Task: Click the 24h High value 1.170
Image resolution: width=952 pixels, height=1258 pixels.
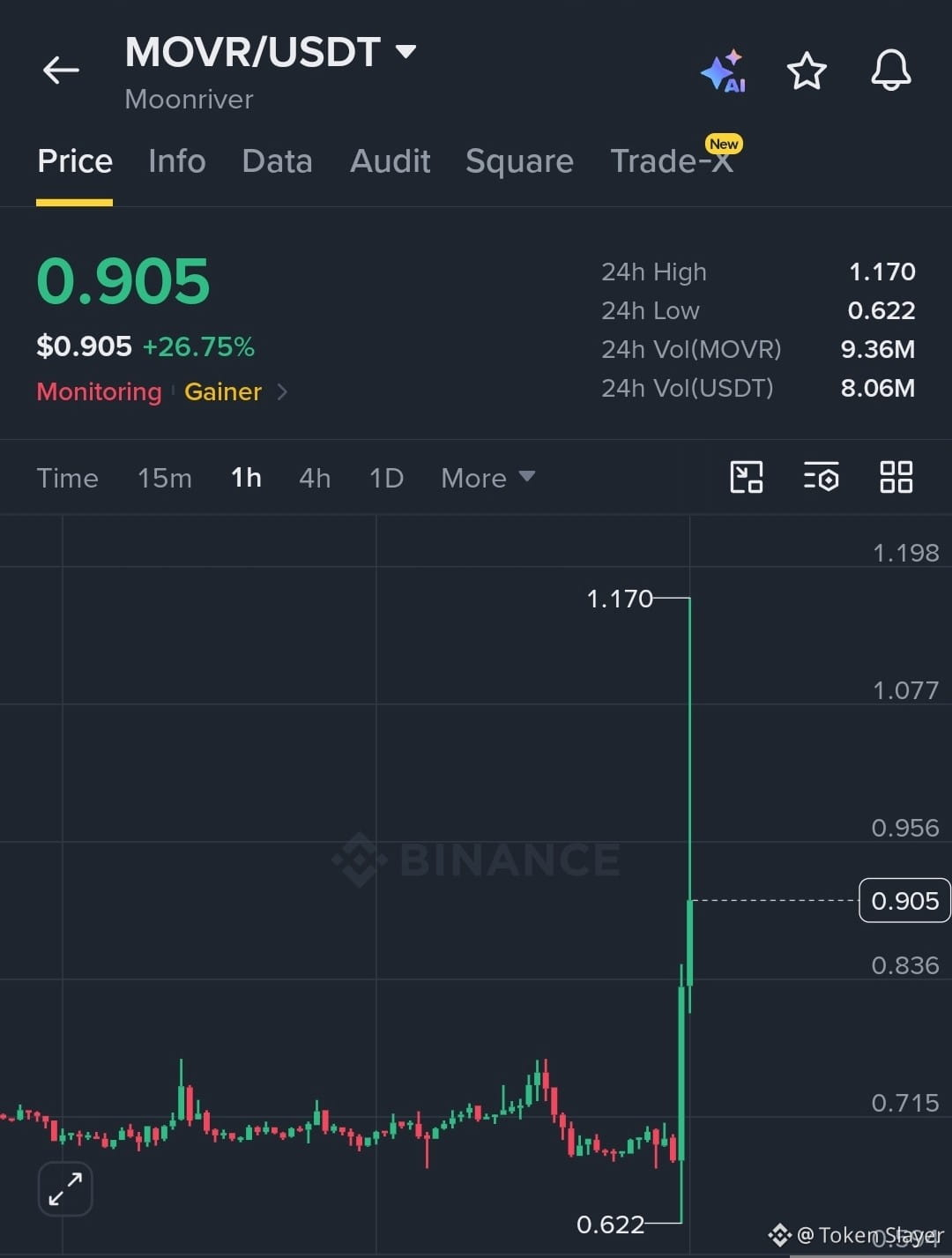Action: 882,272
